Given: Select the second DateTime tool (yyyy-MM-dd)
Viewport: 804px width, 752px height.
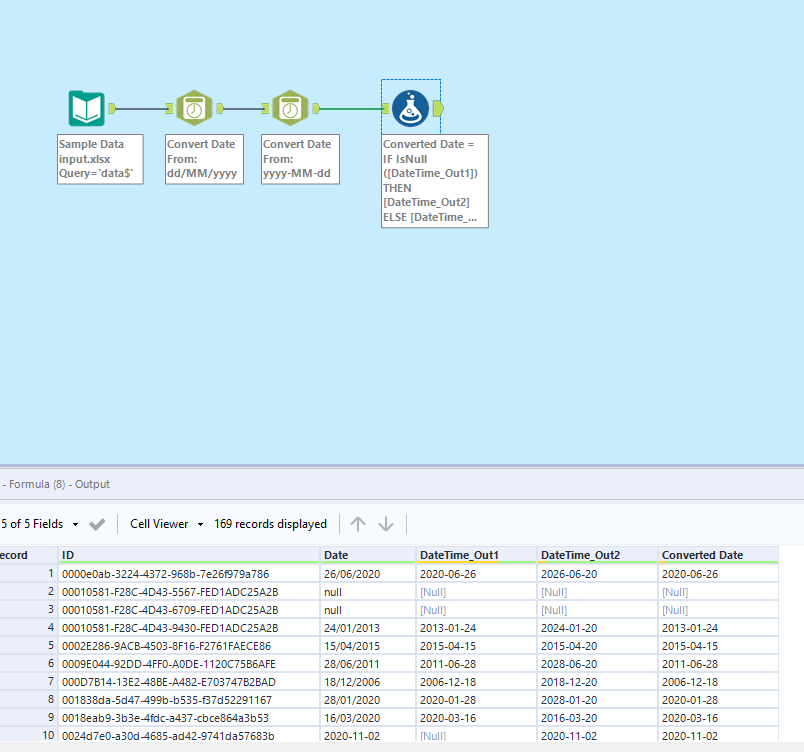Looking at the screenshot, I should (x=290, y=108).
